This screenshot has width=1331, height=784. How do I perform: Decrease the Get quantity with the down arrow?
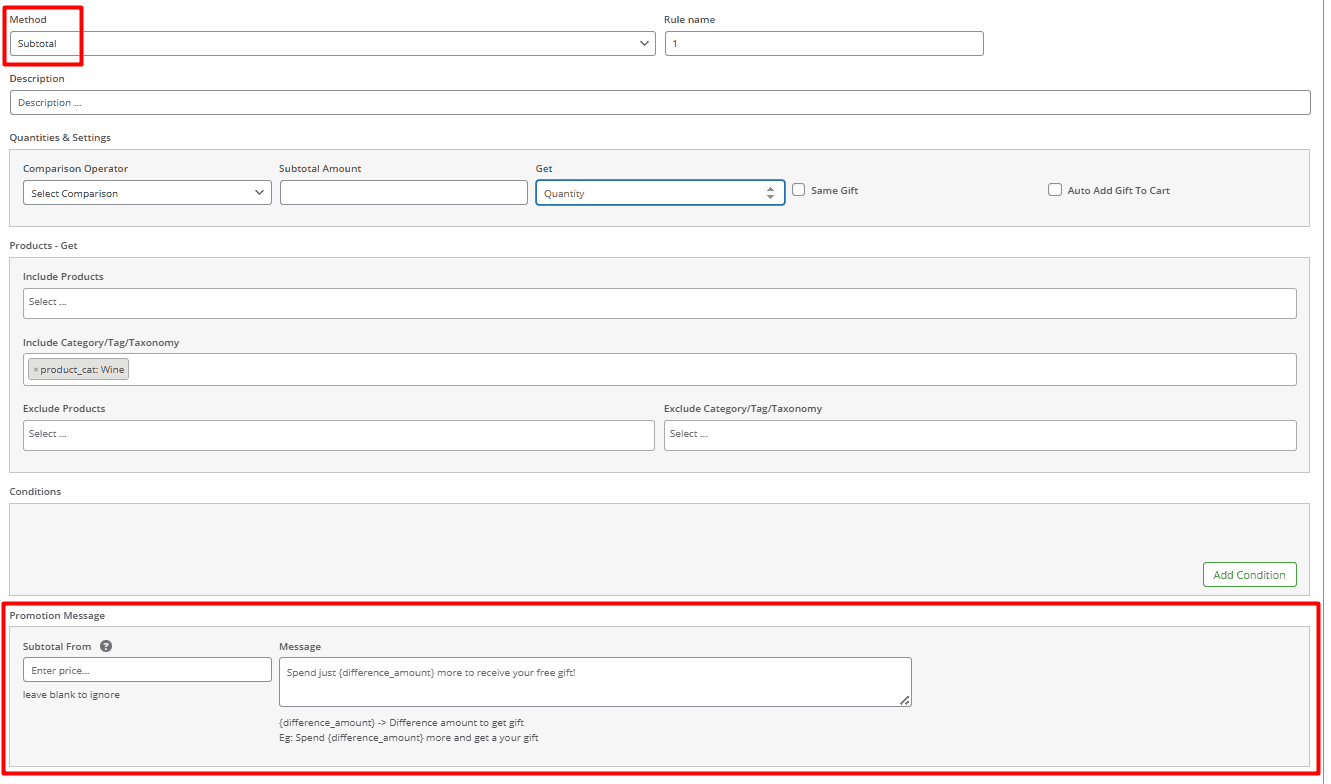[x=770, y=197]
